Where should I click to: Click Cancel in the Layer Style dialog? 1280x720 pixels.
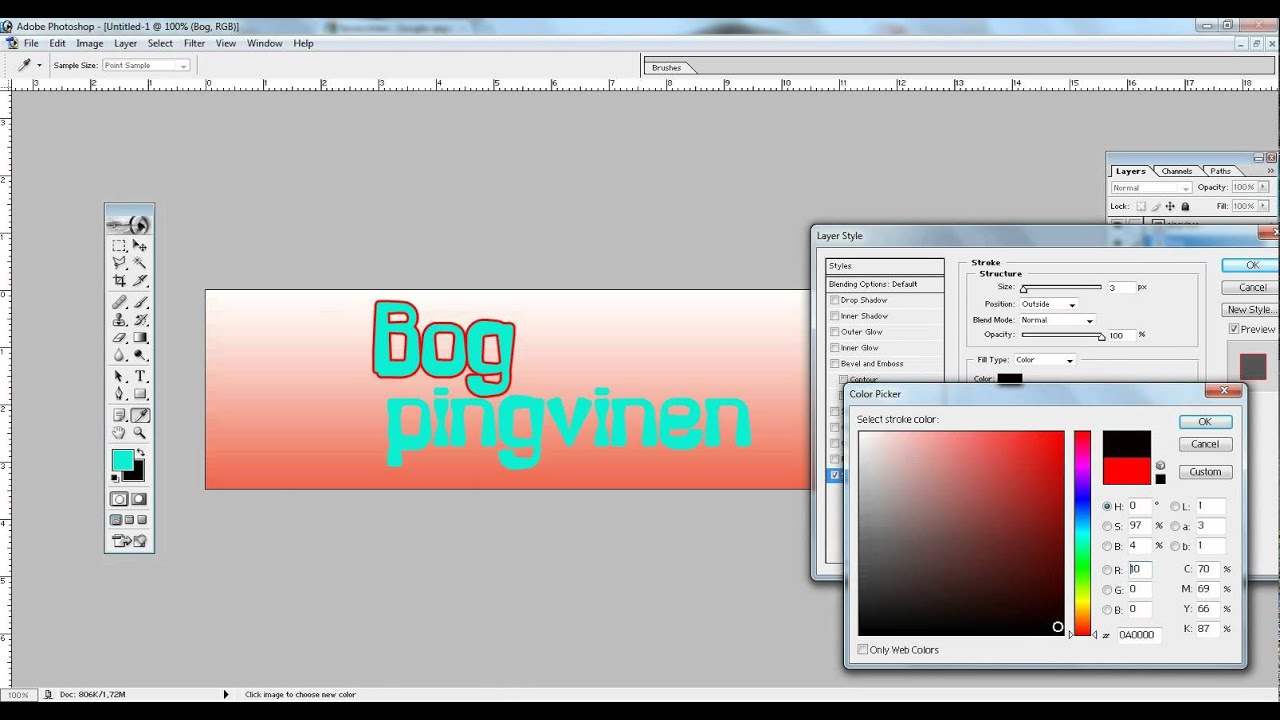pyautogui.click(x=1252, y=288)
